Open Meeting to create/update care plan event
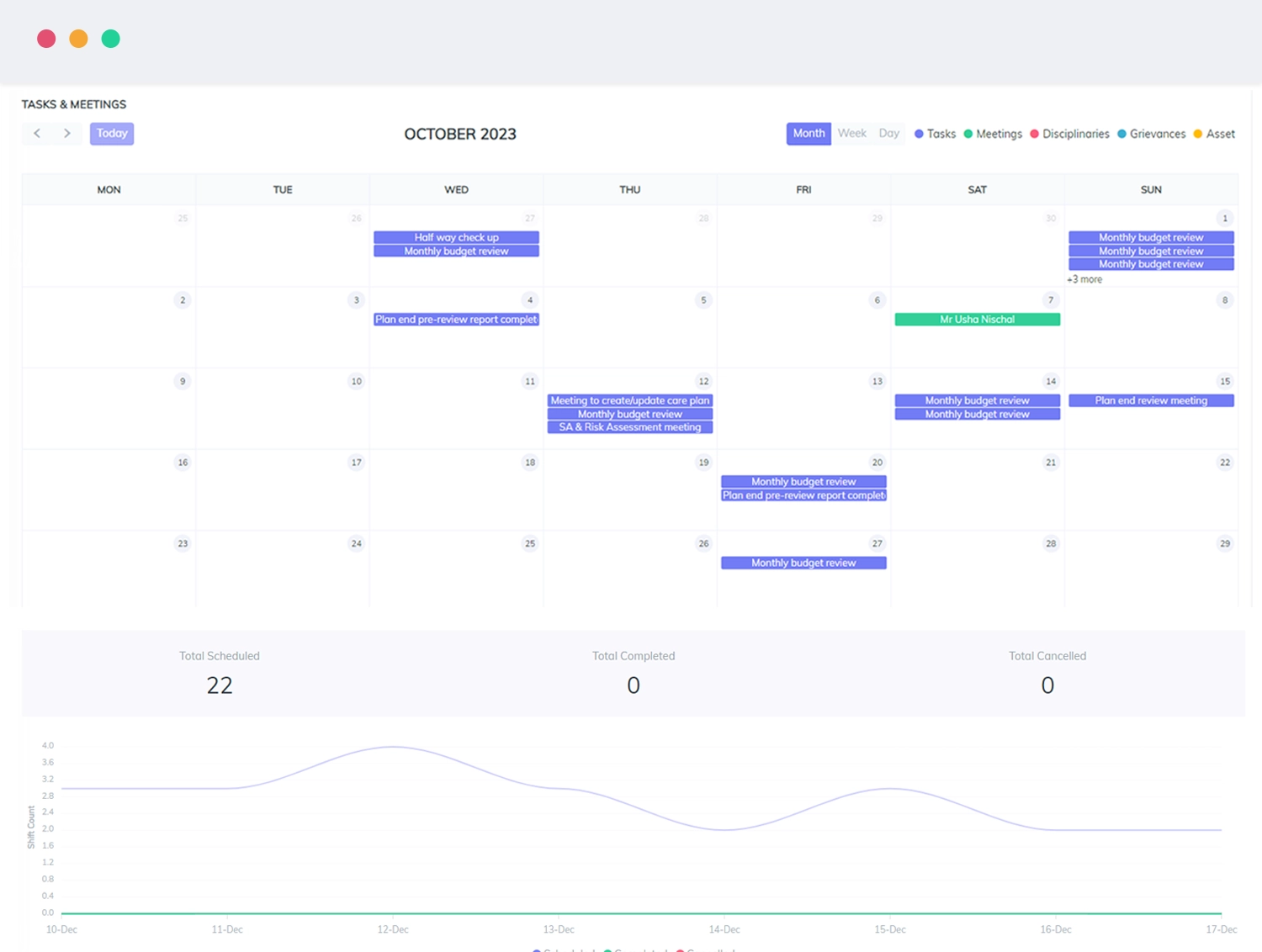Viewport: 1262px width, 952px height. [x=629, y=401]
